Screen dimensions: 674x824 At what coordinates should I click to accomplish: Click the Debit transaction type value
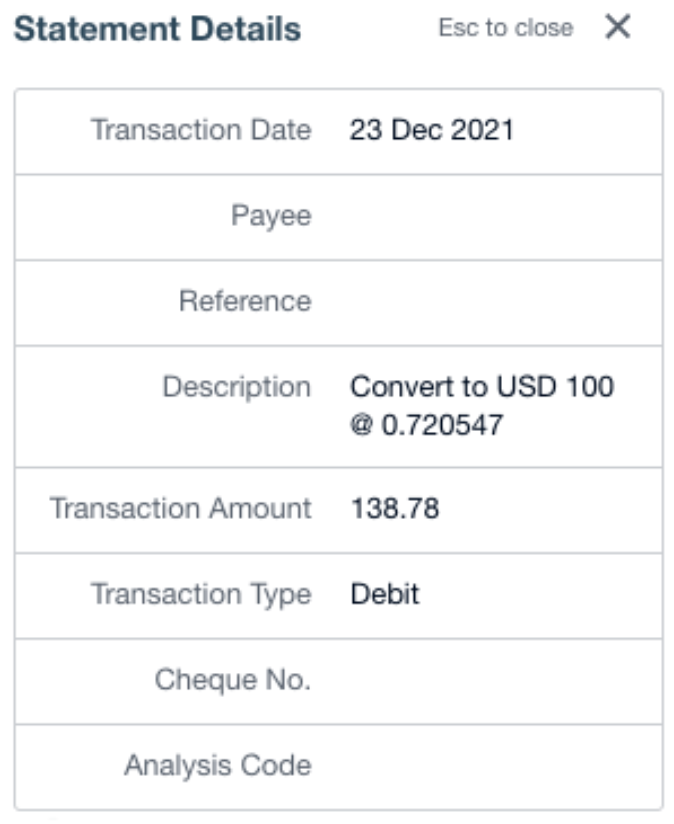click(x=385, y=594)
